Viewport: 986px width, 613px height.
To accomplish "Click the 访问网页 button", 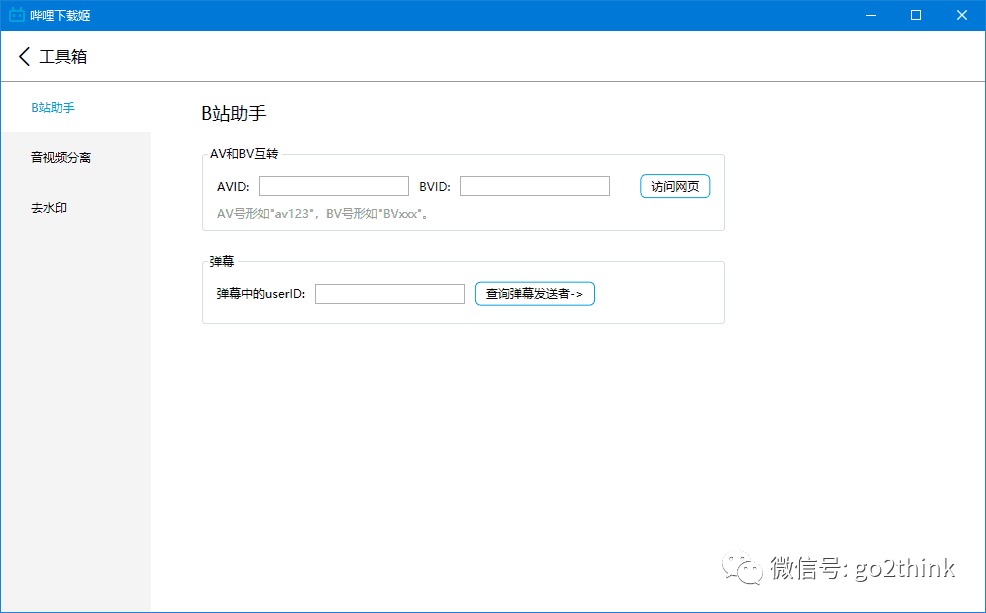I will [x=675, y=186].
